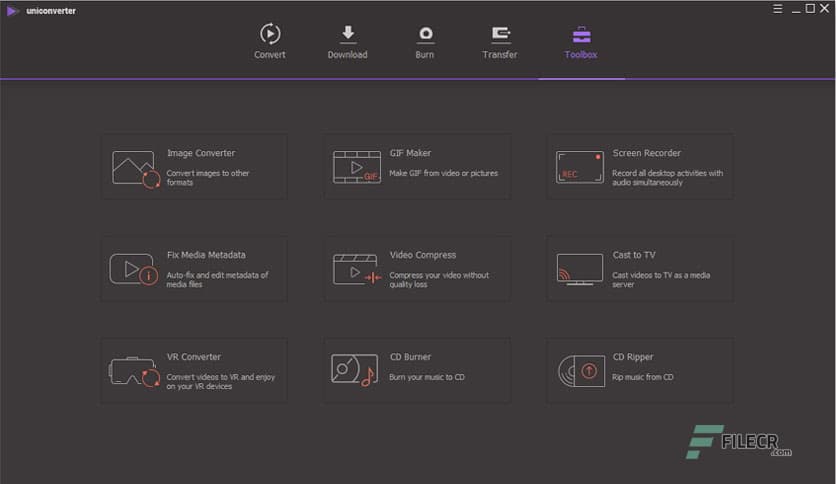Switch to the Transfer tab label
836x484 pixels.
pos(500,54)
